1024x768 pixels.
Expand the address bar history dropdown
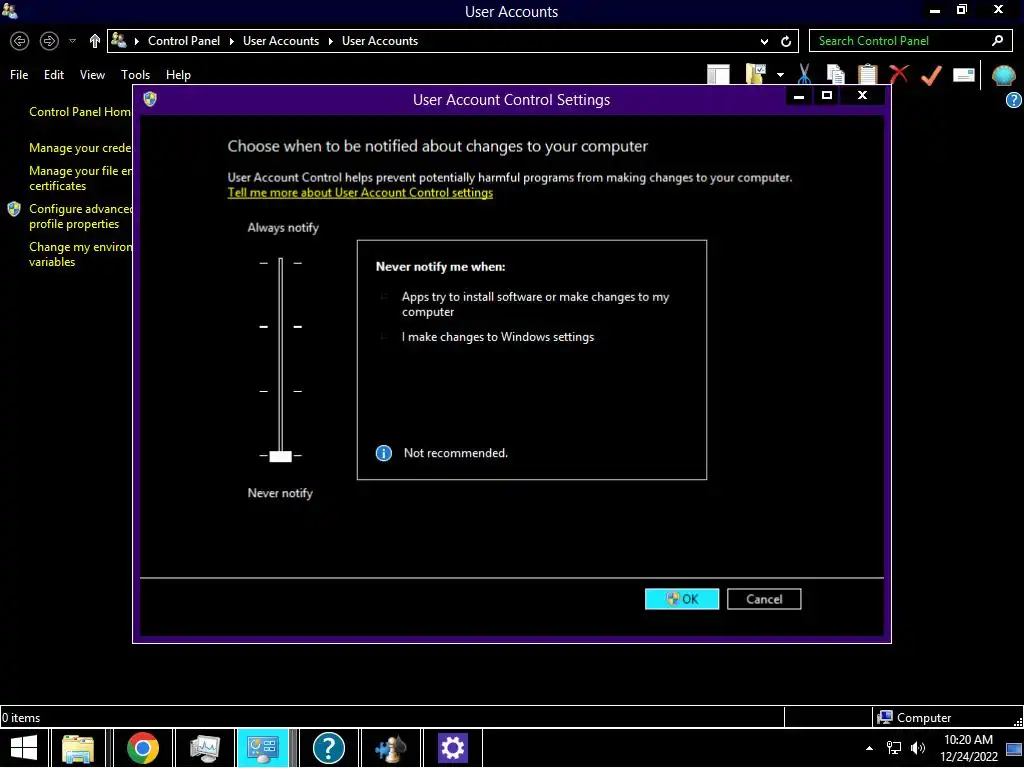764,41
